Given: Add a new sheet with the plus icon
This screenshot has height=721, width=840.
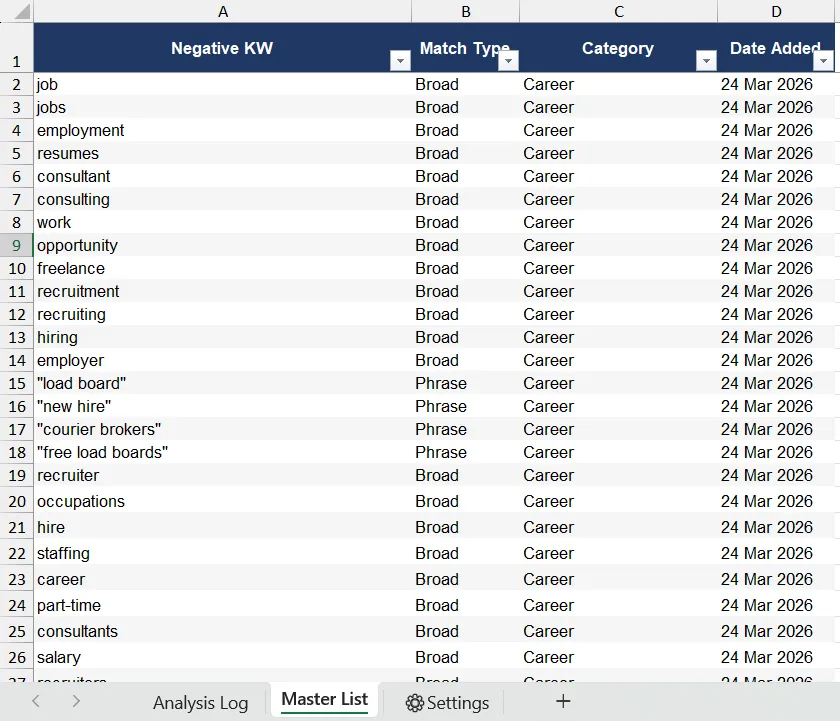Looking at the screenshot, I should click(x=563, y=701).
